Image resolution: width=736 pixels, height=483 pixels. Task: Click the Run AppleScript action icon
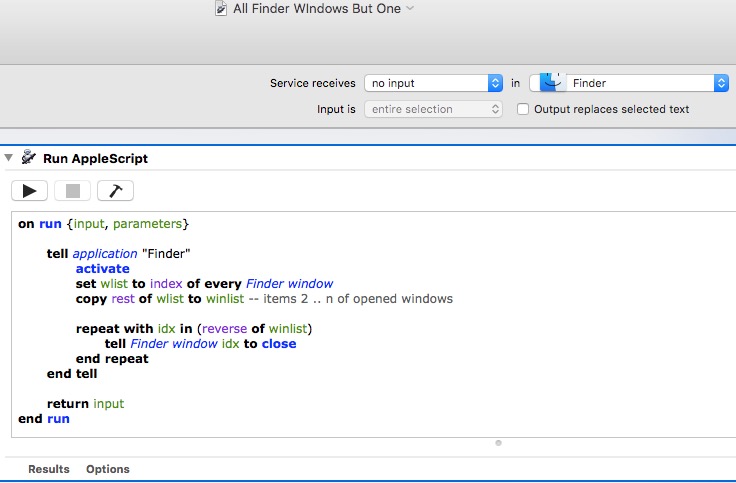pyautogui.click(x=29, y=157)
